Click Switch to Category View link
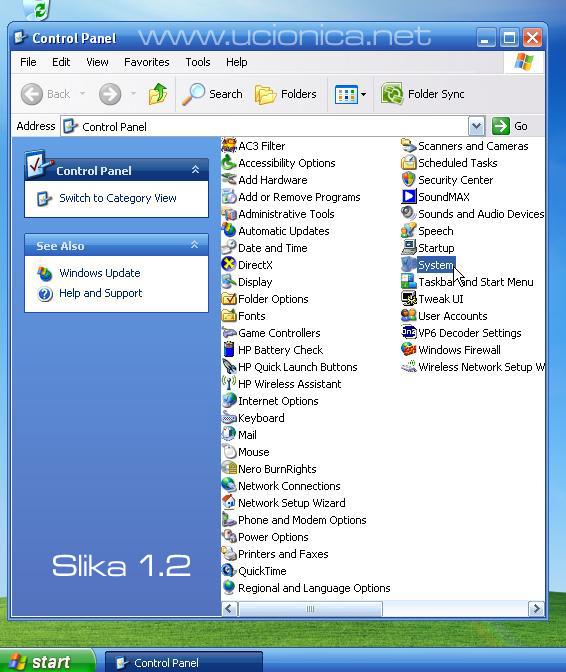The image size is (566, 672). [x=118, y=198]
